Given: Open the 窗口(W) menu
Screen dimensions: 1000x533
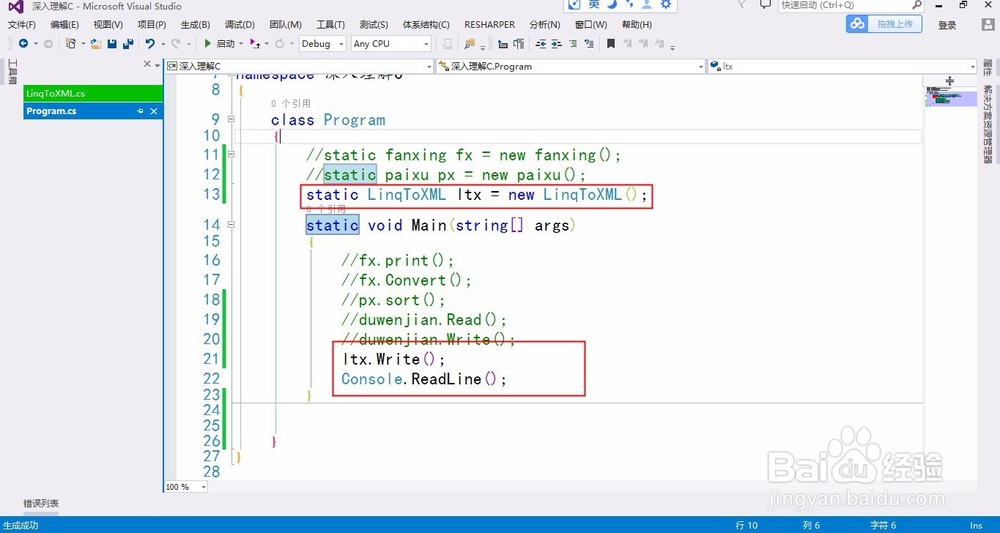Looking at the screenshot, I should click(x=591, y=25).
